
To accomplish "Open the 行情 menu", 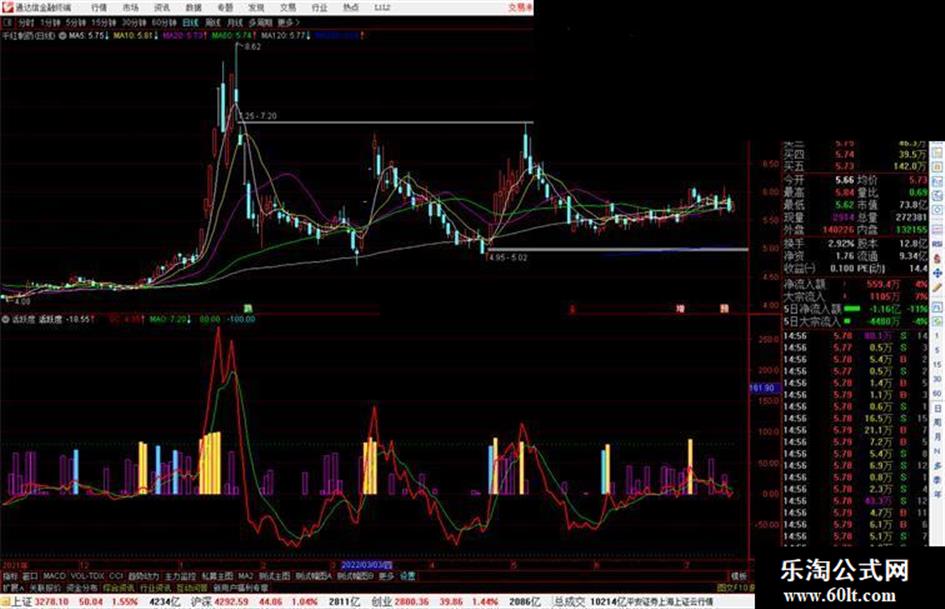I will pos(99,8).
